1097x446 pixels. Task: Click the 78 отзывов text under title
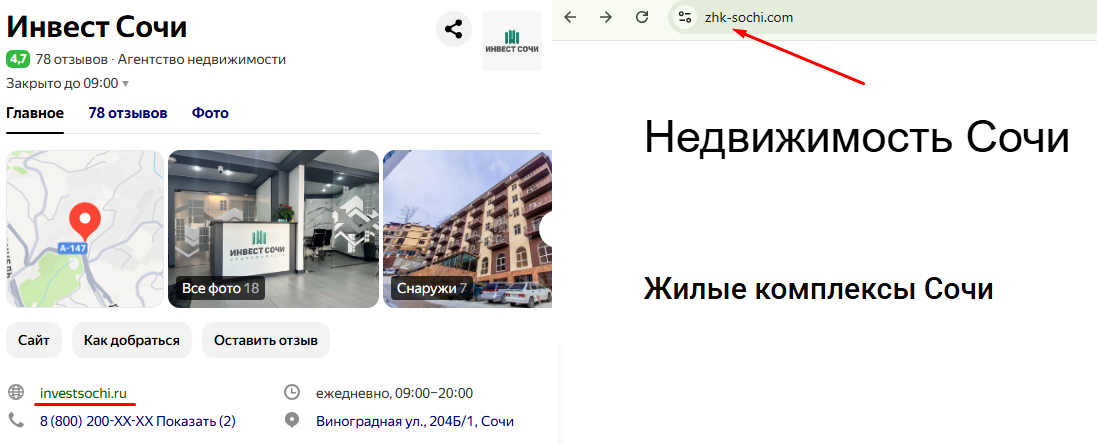point(71,60)
